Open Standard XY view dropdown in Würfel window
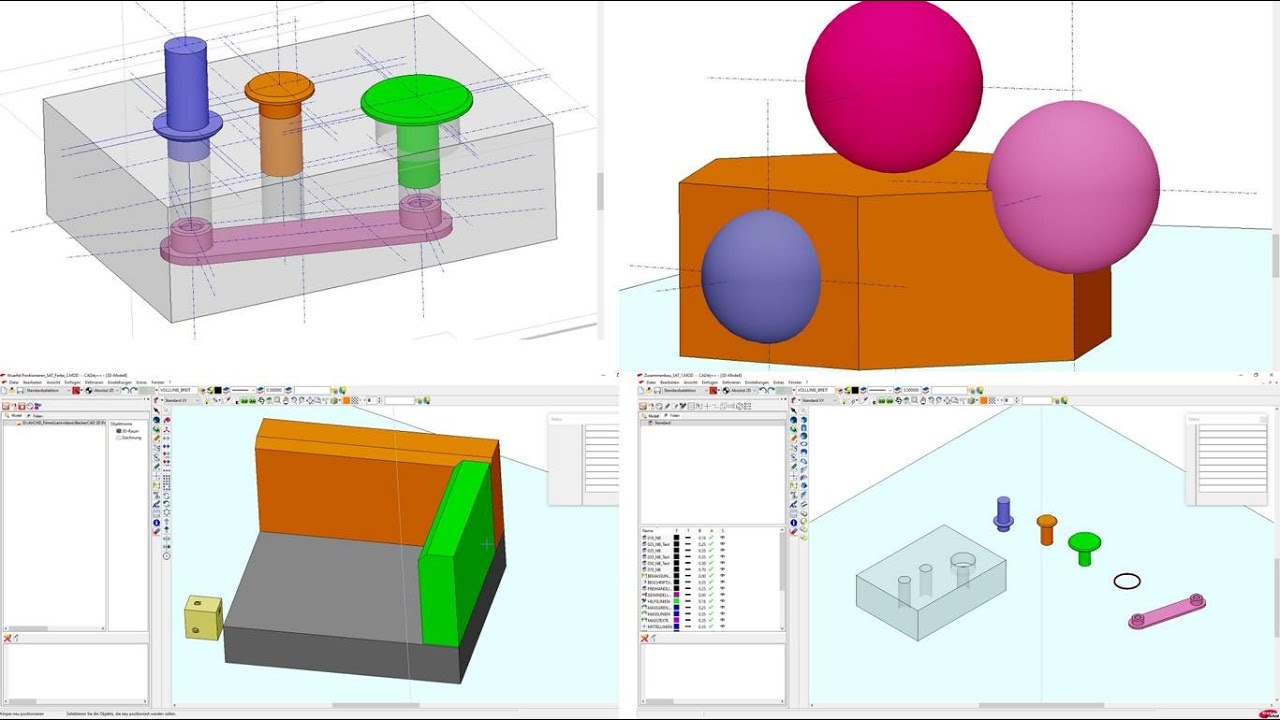The height and width of the screenshot is (720, 1280). point(181,401)
